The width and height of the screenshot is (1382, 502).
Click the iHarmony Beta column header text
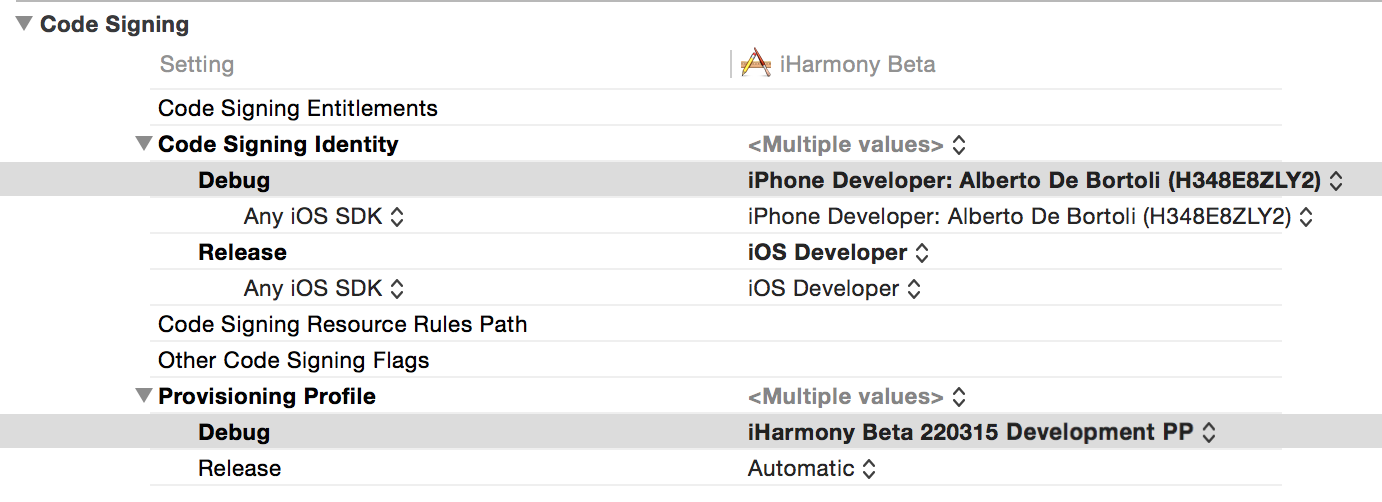pyautogui.click(x=857, y=65)
